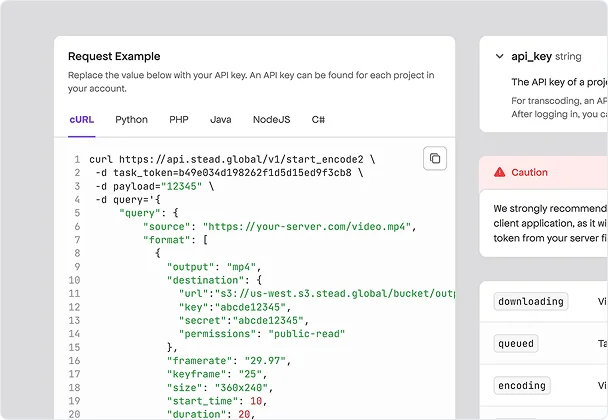Click the red Caution warning icon
This screenshot has width=608, height=420.
(498, 172)
